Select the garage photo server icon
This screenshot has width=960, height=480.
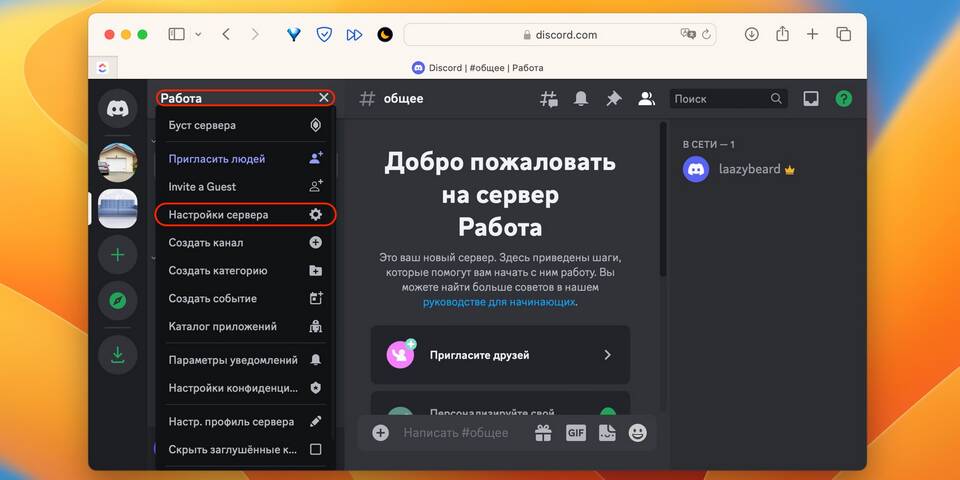point(118,163)
